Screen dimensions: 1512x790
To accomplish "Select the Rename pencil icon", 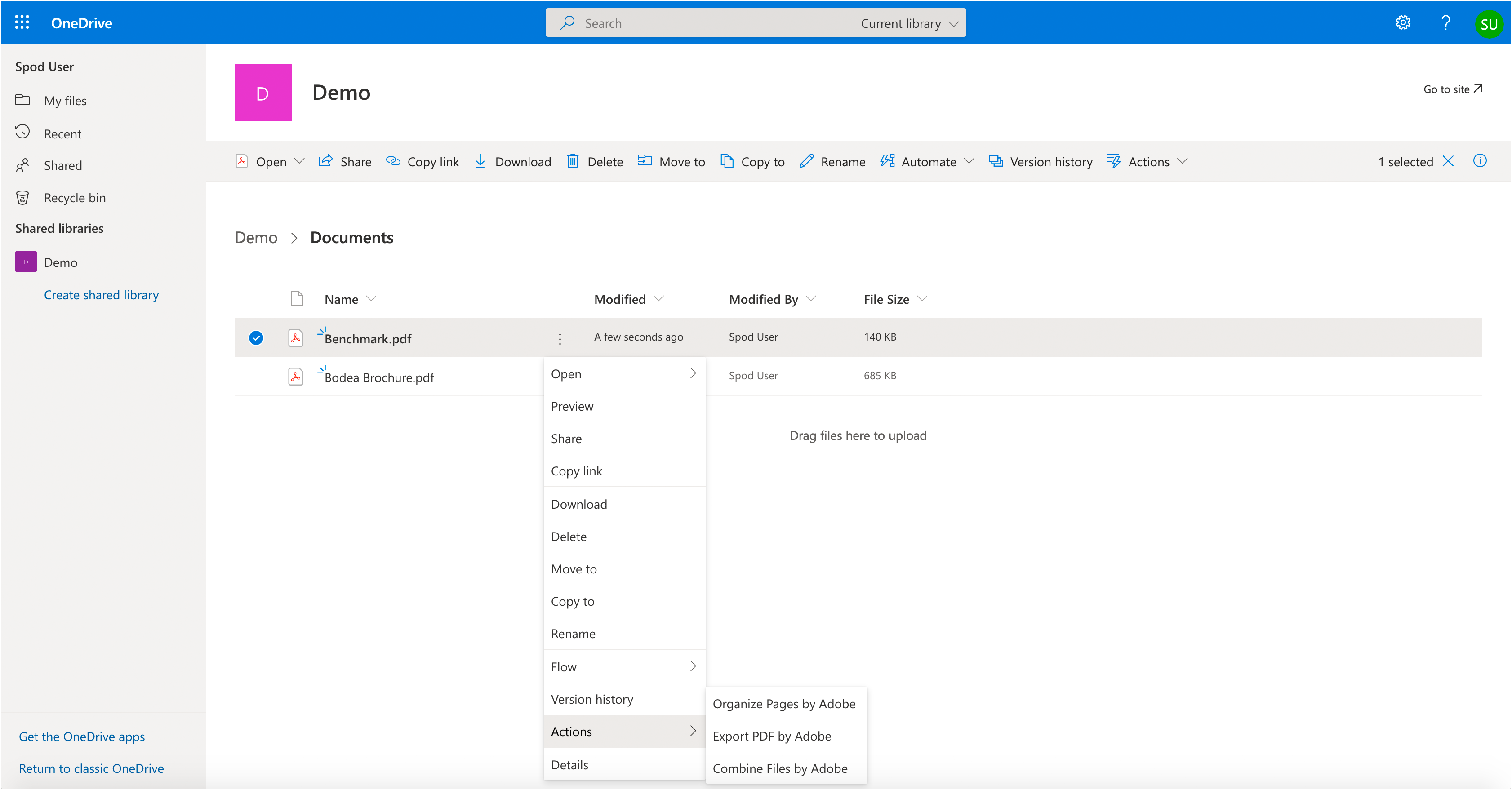I will pos(806,161).
